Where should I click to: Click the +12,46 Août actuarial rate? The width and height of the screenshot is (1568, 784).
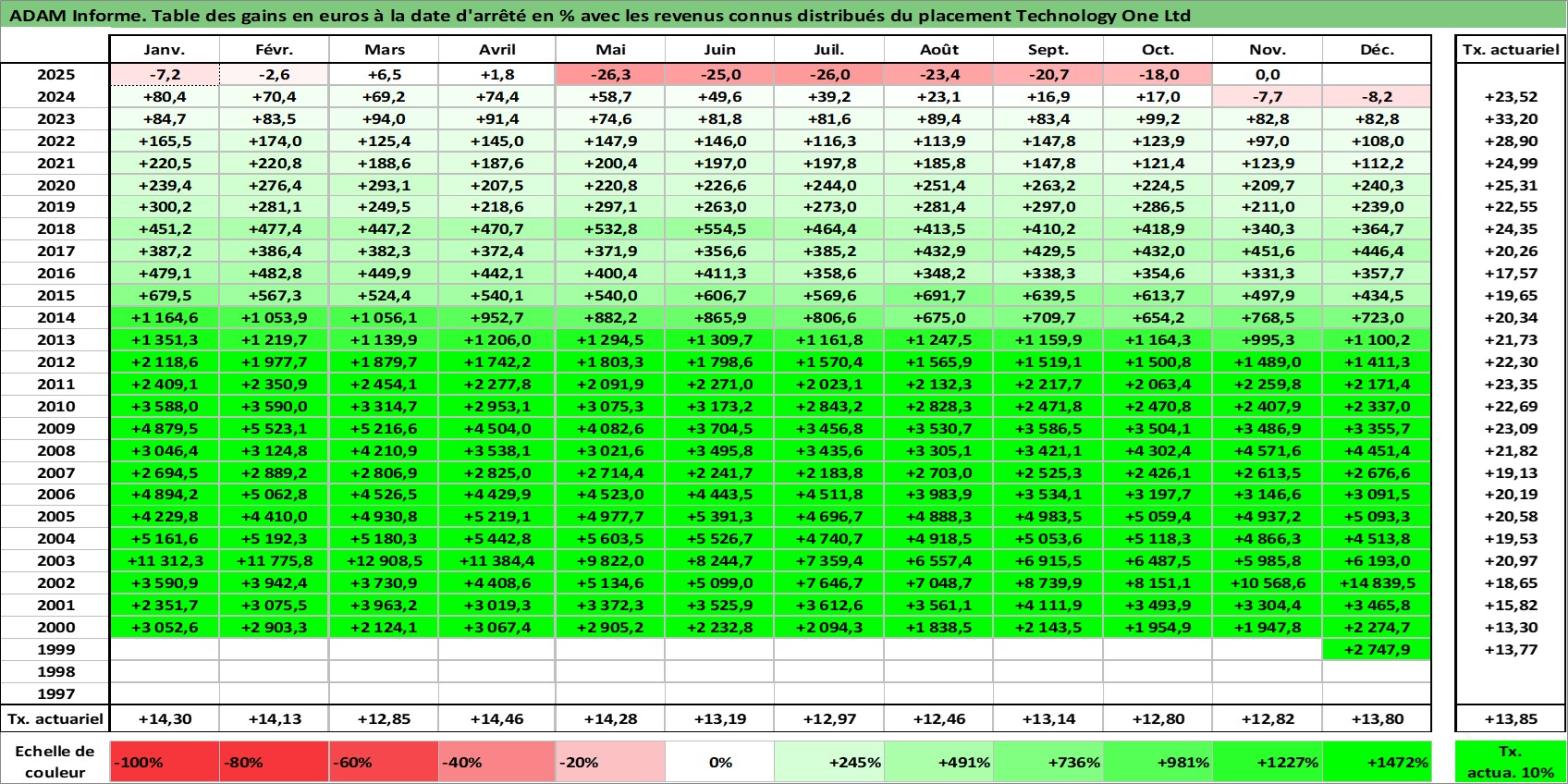pyautogui.click(x=938, y=718)
